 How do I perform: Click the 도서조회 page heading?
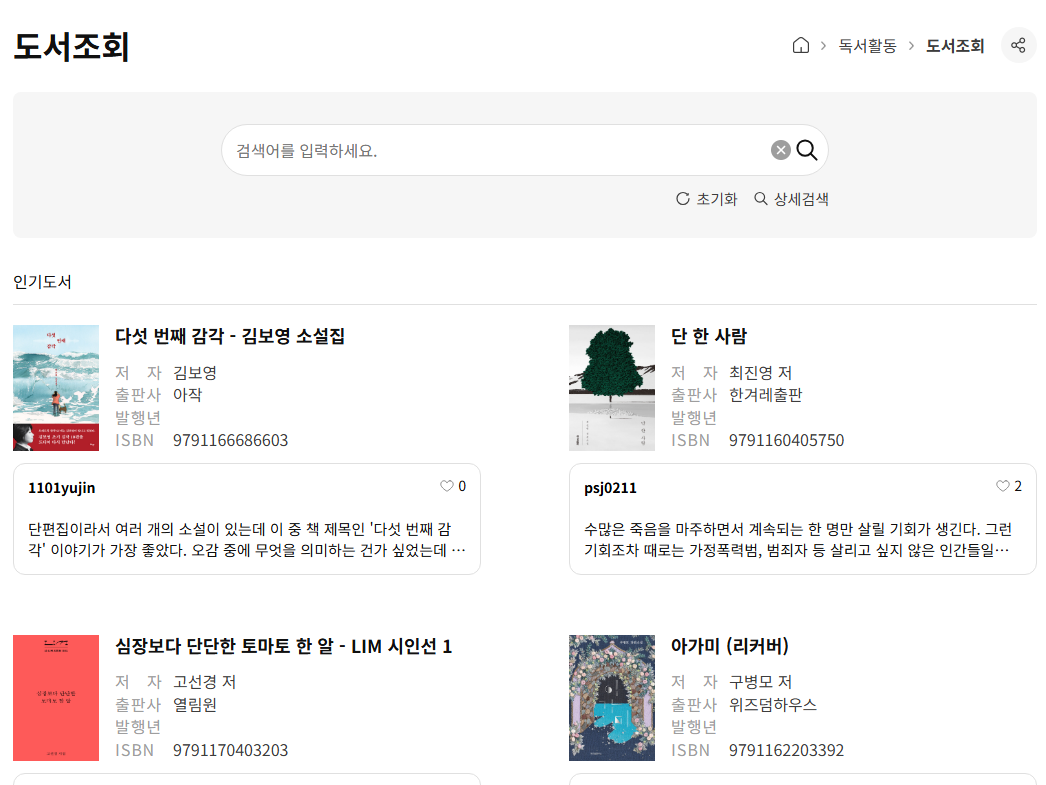click(71, 47)
